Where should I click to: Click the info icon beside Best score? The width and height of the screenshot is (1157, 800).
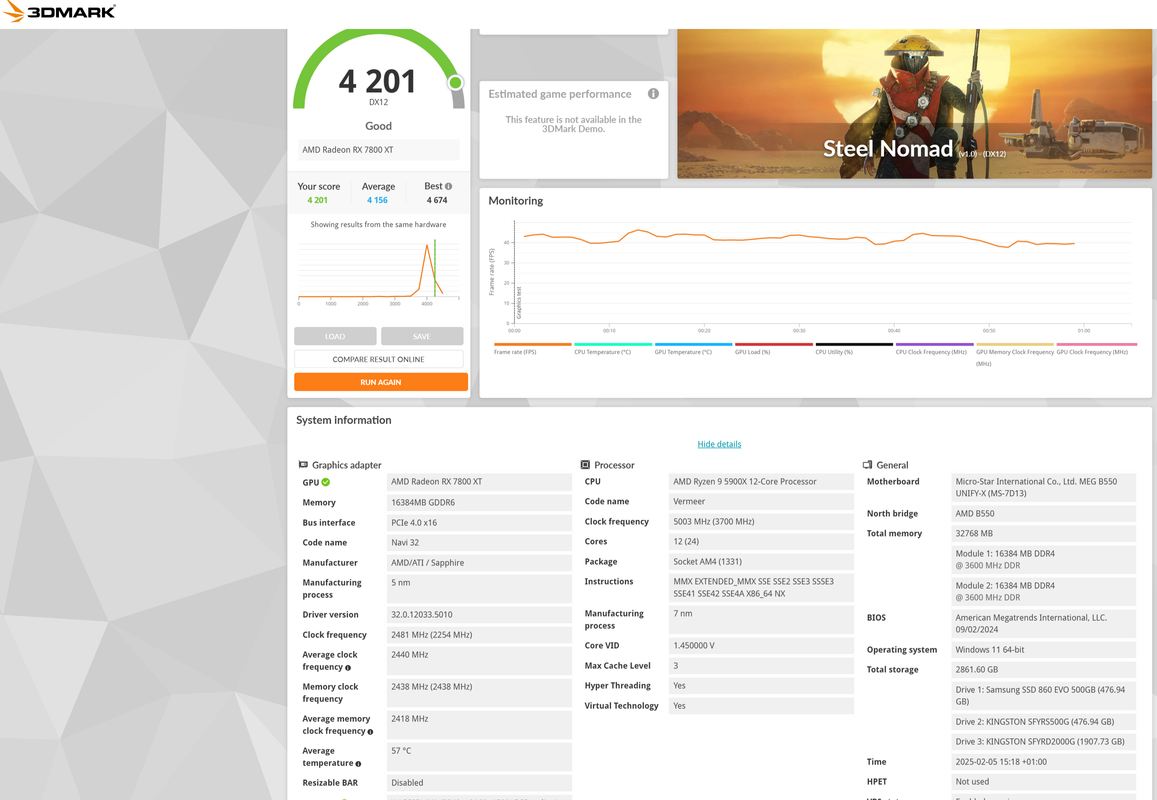[449, 187]
